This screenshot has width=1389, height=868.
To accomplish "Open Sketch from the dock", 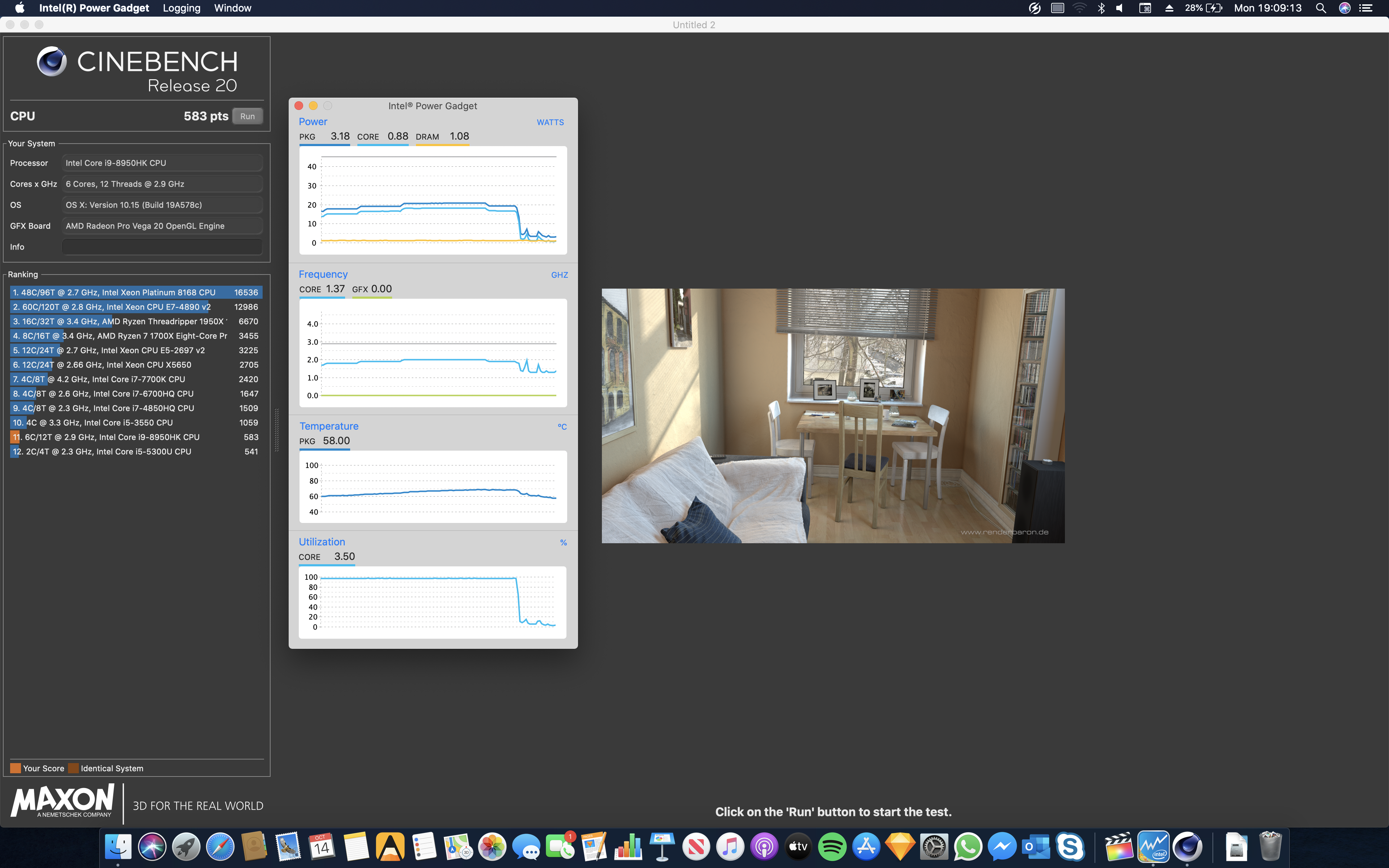I will pyautogui.click(x=900, y=847).
